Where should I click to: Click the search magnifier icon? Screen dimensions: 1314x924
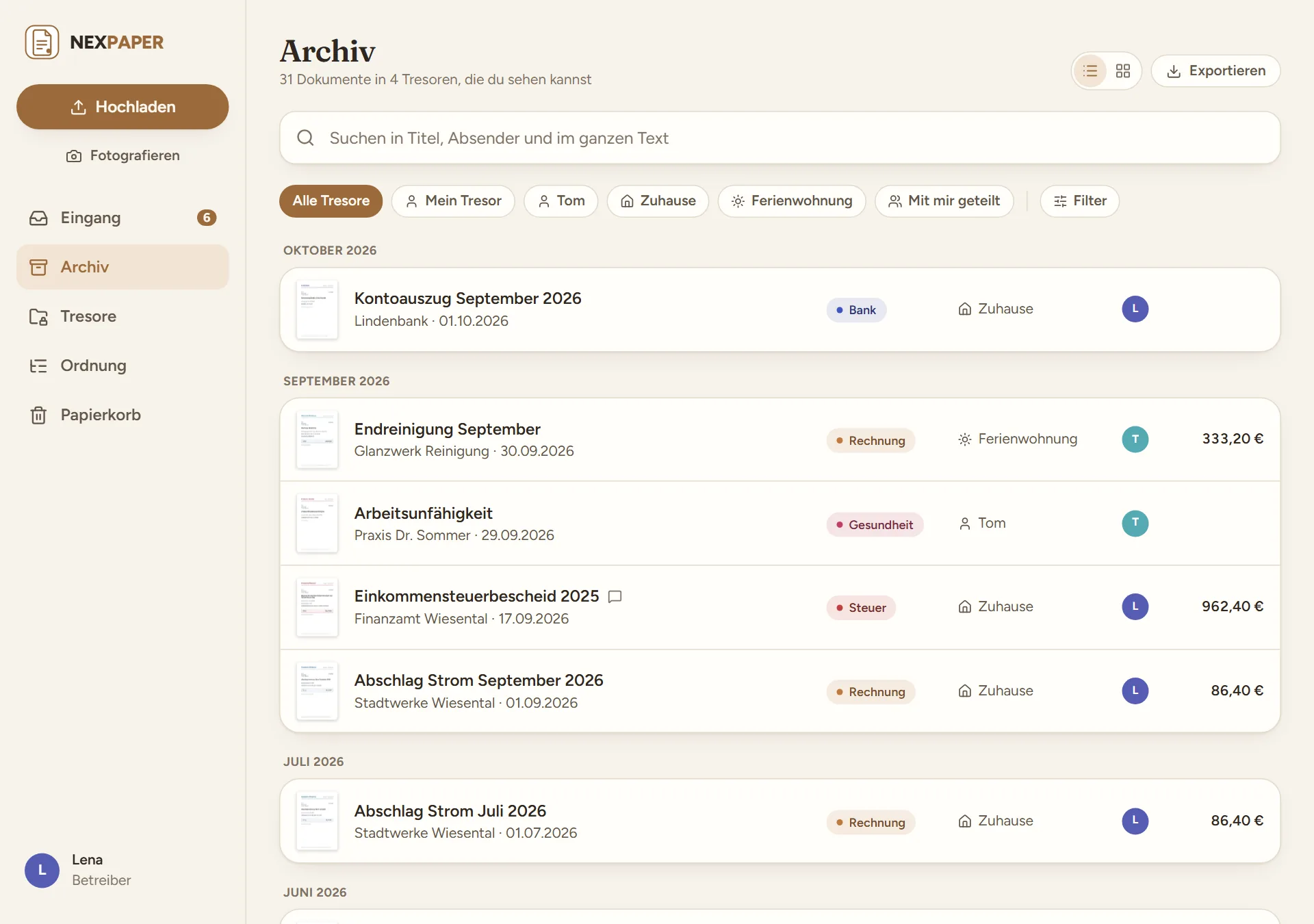(305, 138)
